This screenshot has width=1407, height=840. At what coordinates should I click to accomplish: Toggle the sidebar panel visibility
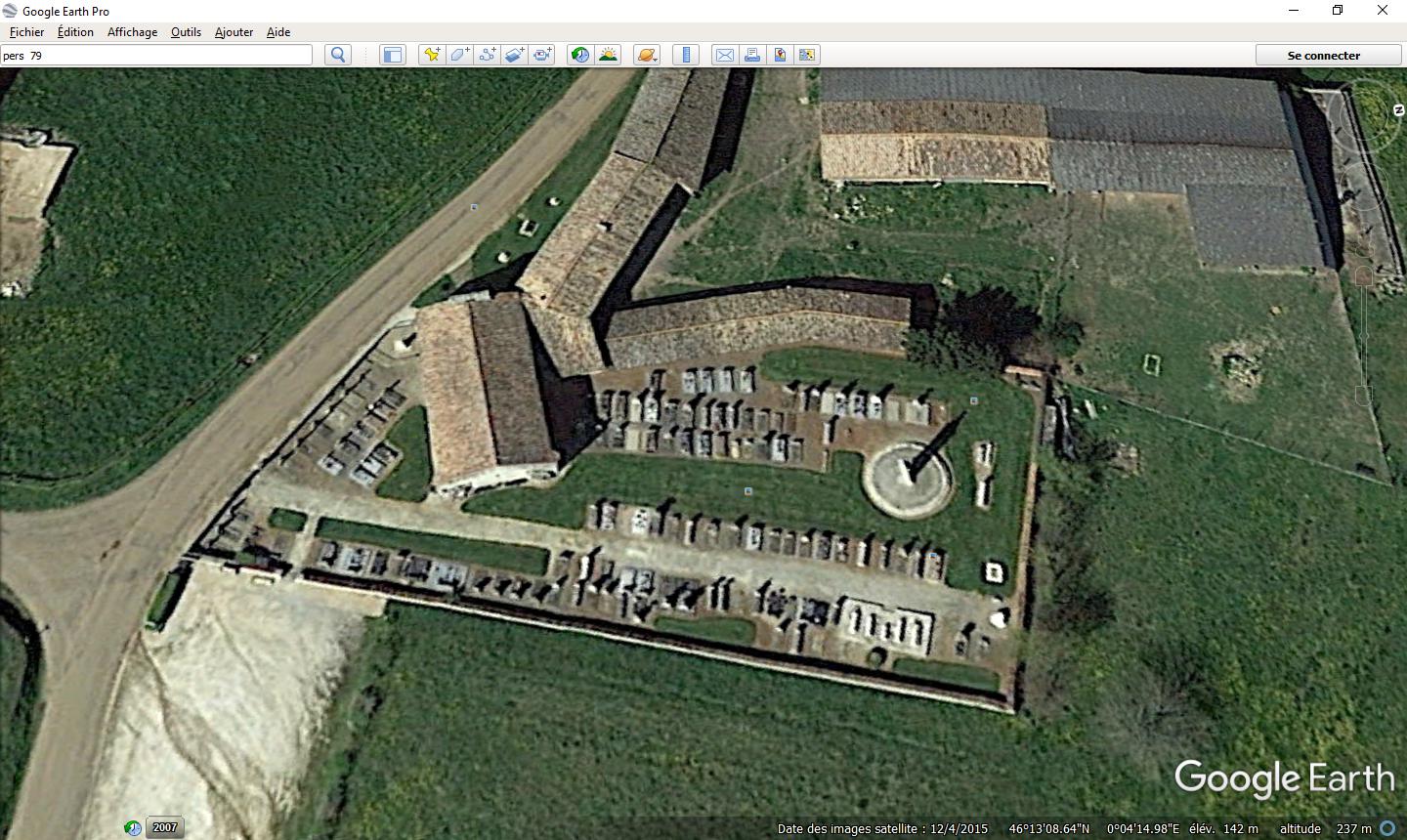click(x=392, y=55)
